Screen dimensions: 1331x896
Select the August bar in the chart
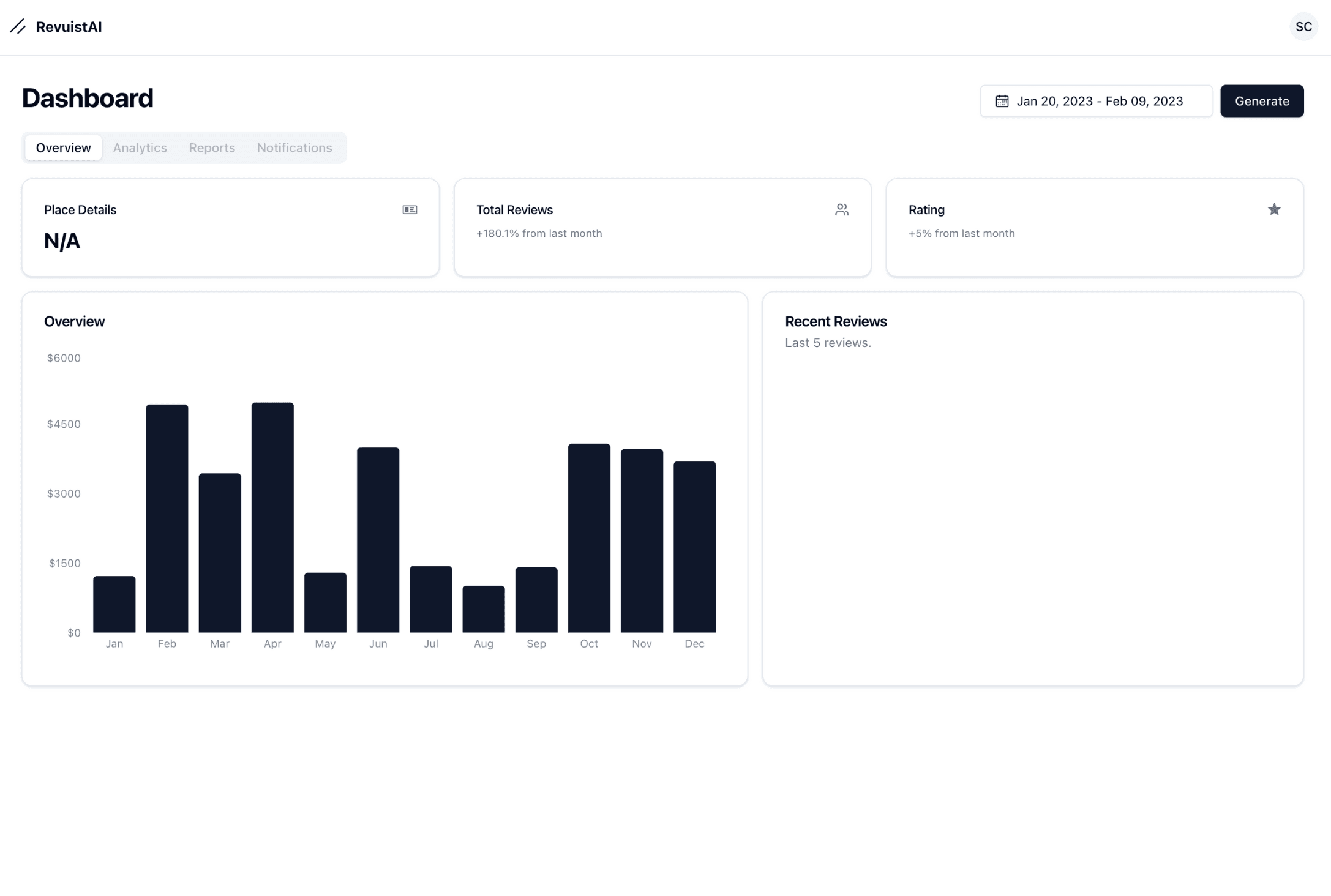(x=484, y=609)
